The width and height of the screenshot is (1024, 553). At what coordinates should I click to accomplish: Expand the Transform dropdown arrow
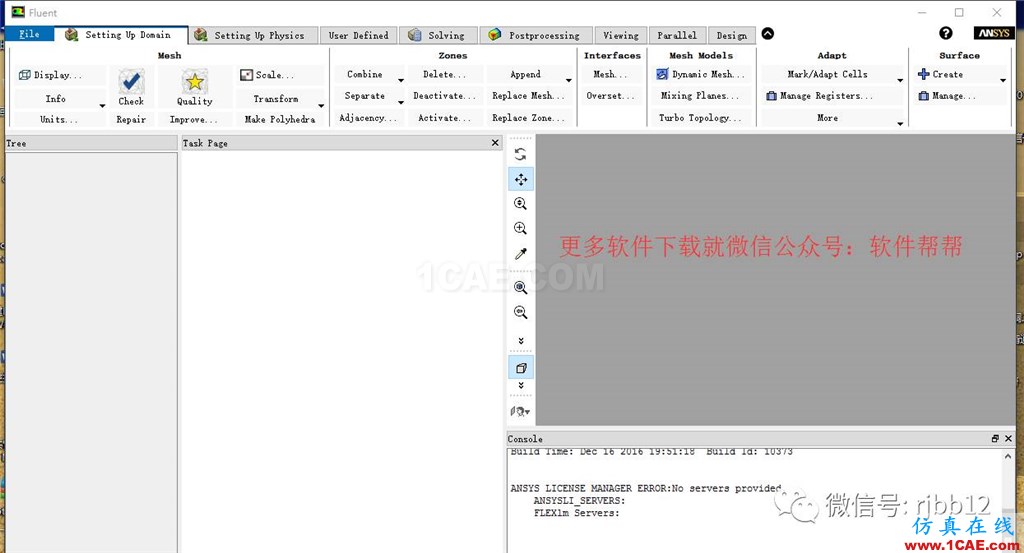321,106
